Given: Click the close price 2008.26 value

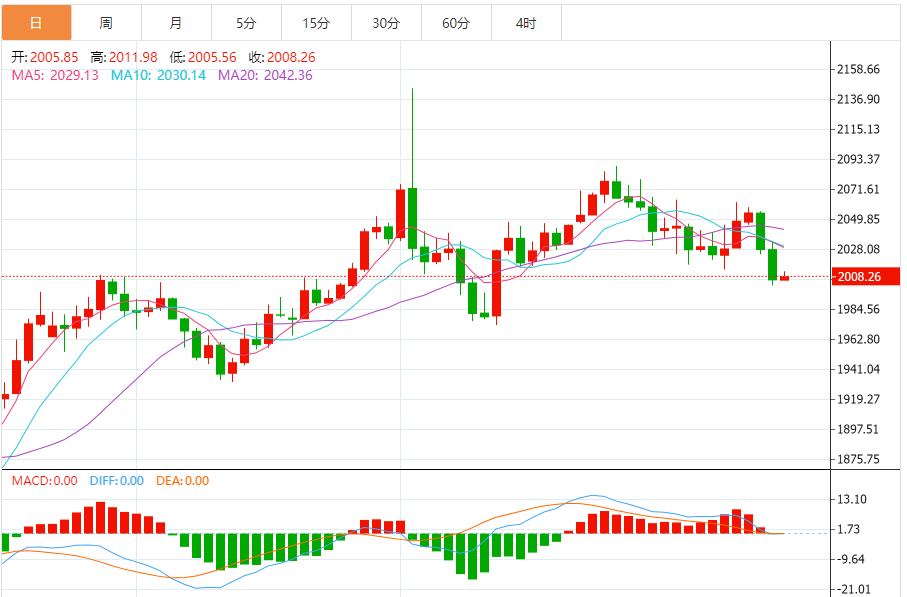Looking at the screenshot, I should click(291, 57).
